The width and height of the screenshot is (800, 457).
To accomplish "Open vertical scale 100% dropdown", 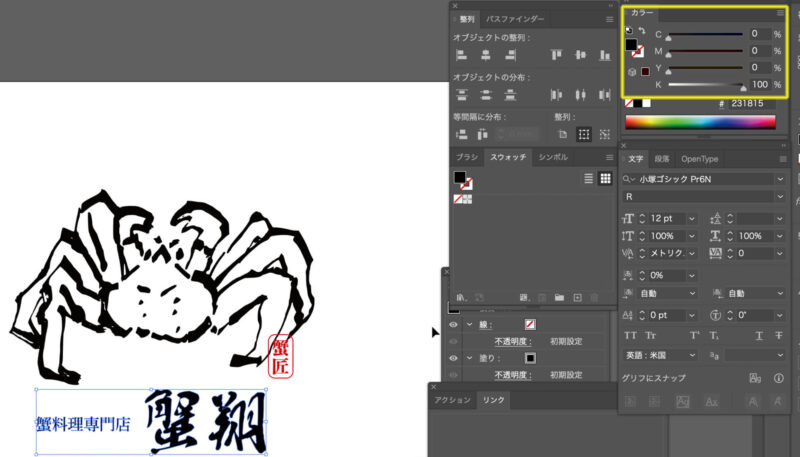I will (691, 236).
